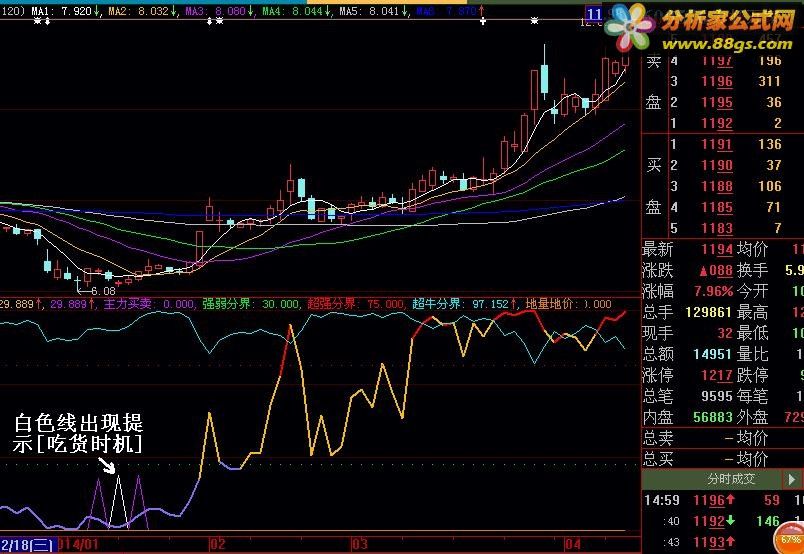Image resolution: width=804 pixels, height=554 pixels.
Task: Click the 主力买卖 indicator label
Action: pos(149,304)
